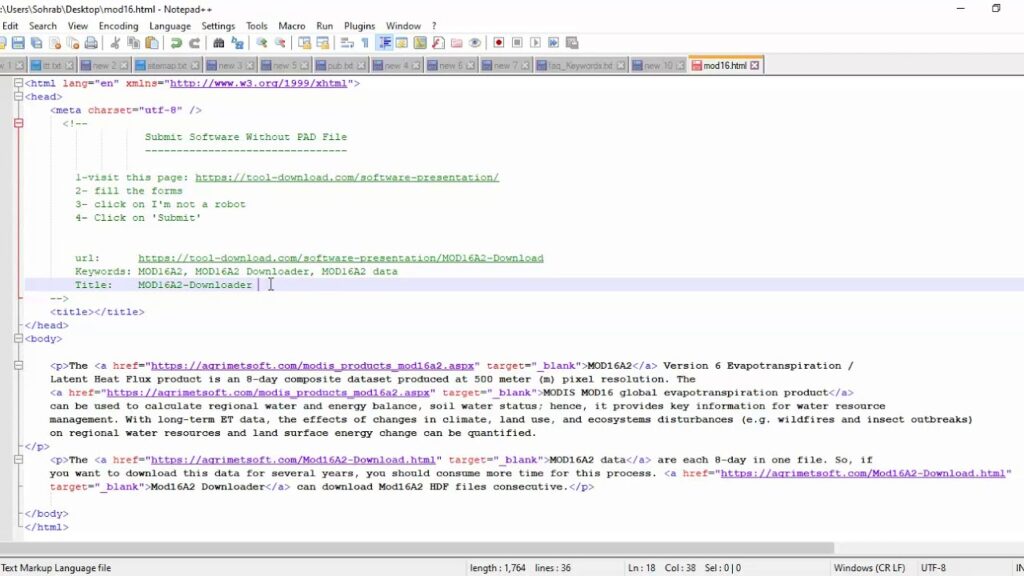Click the Save All toolbar icon

(37, 43)
